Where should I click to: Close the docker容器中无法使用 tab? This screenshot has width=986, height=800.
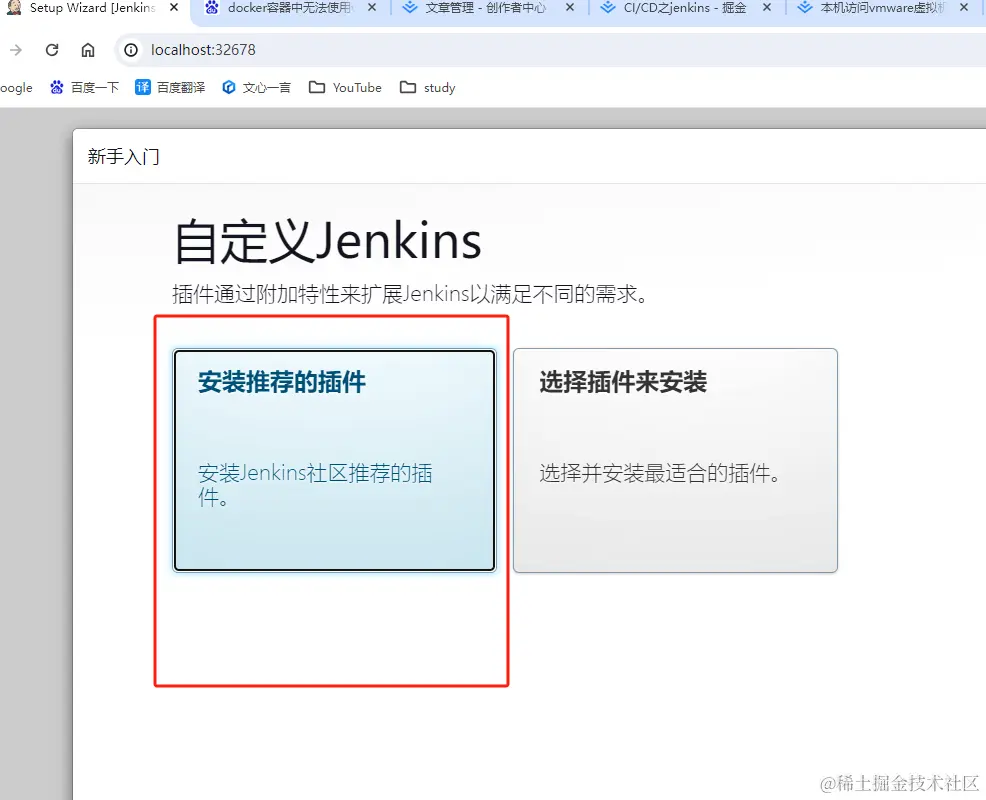click(372, 8)
